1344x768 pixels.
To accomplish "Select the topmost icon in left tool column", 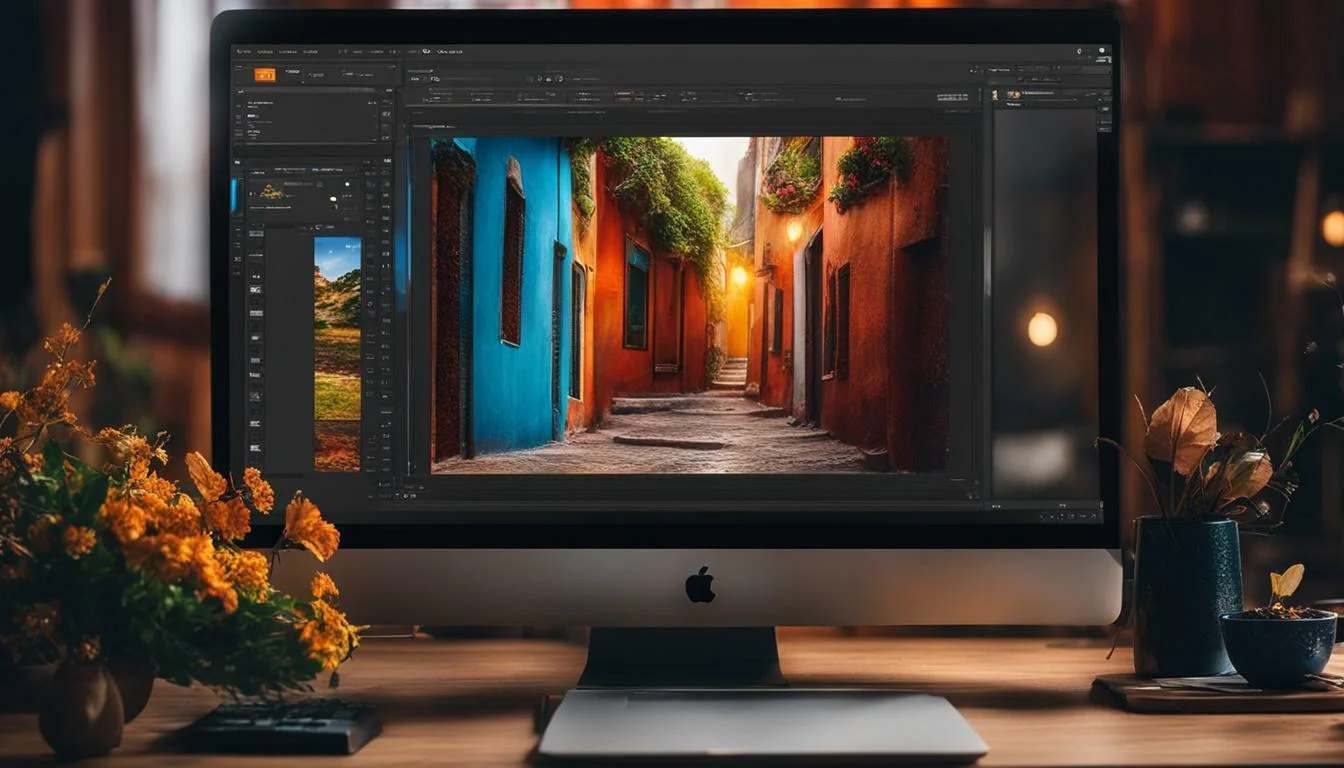I will 254,233.
